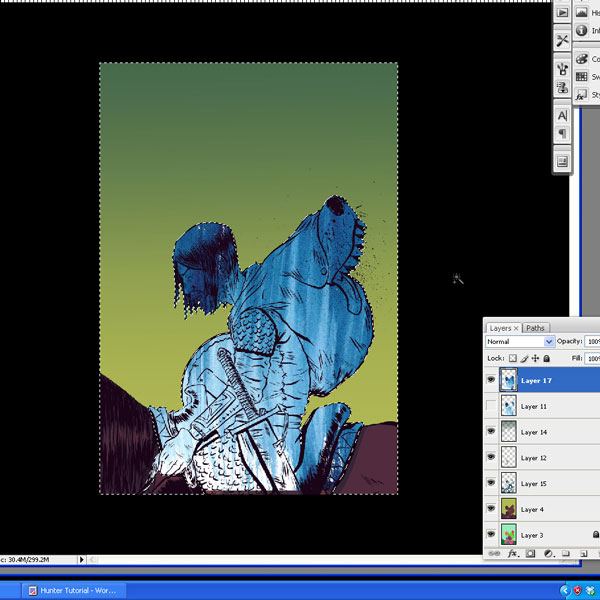The width and height of the screenshot is (600, 600).
Task: Click the Layer 3 thumbnail
Action: pyautogui.click(x=508, y=535)
